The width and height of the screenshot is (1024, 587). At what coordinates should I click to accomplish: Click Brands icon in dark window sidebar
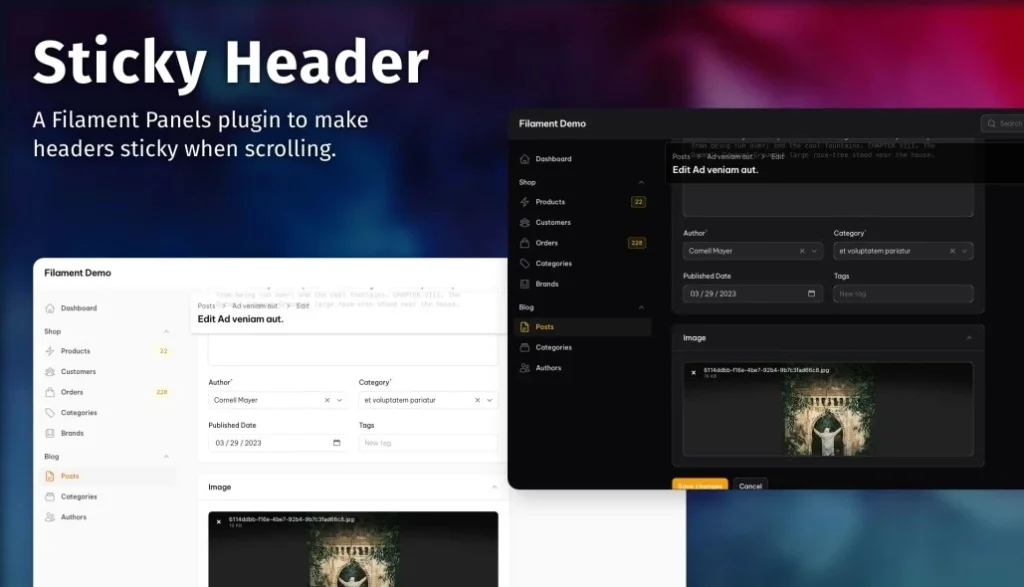524,284
